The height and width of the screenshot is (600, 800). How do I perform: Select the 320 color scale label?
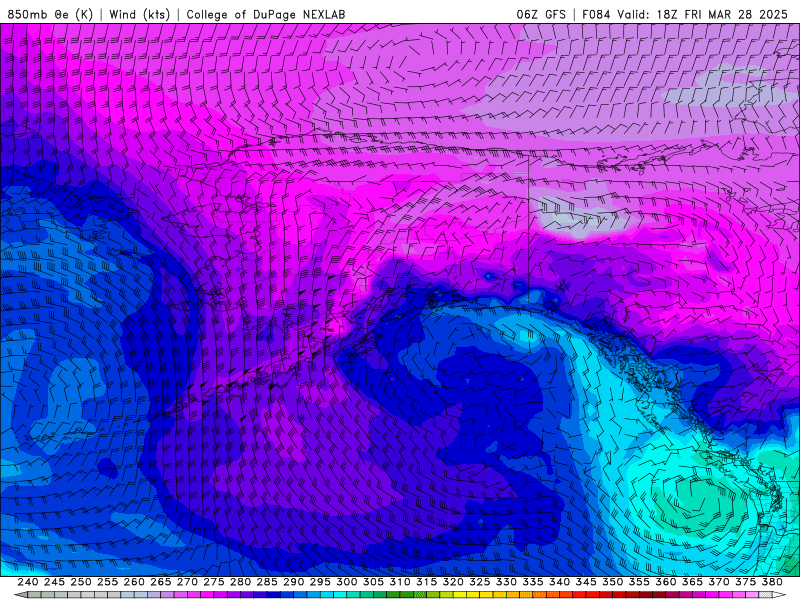[x=453, y=582]
